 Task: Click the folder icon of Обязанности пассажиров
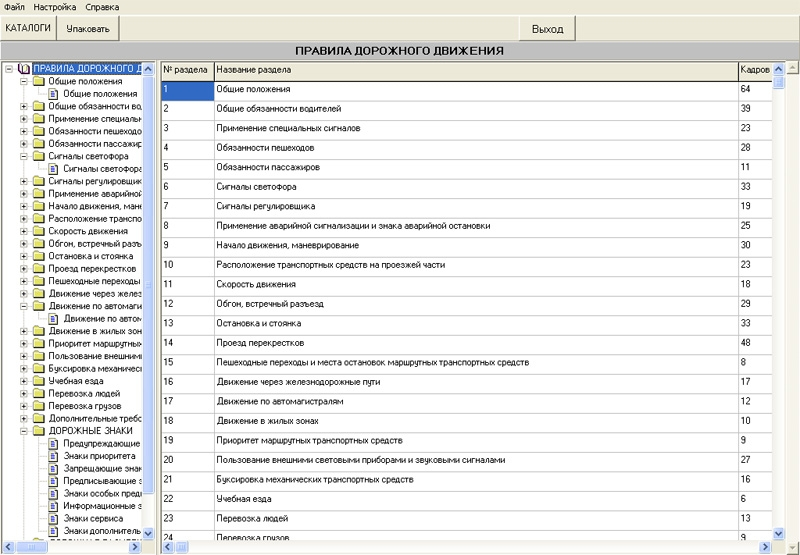39,144
